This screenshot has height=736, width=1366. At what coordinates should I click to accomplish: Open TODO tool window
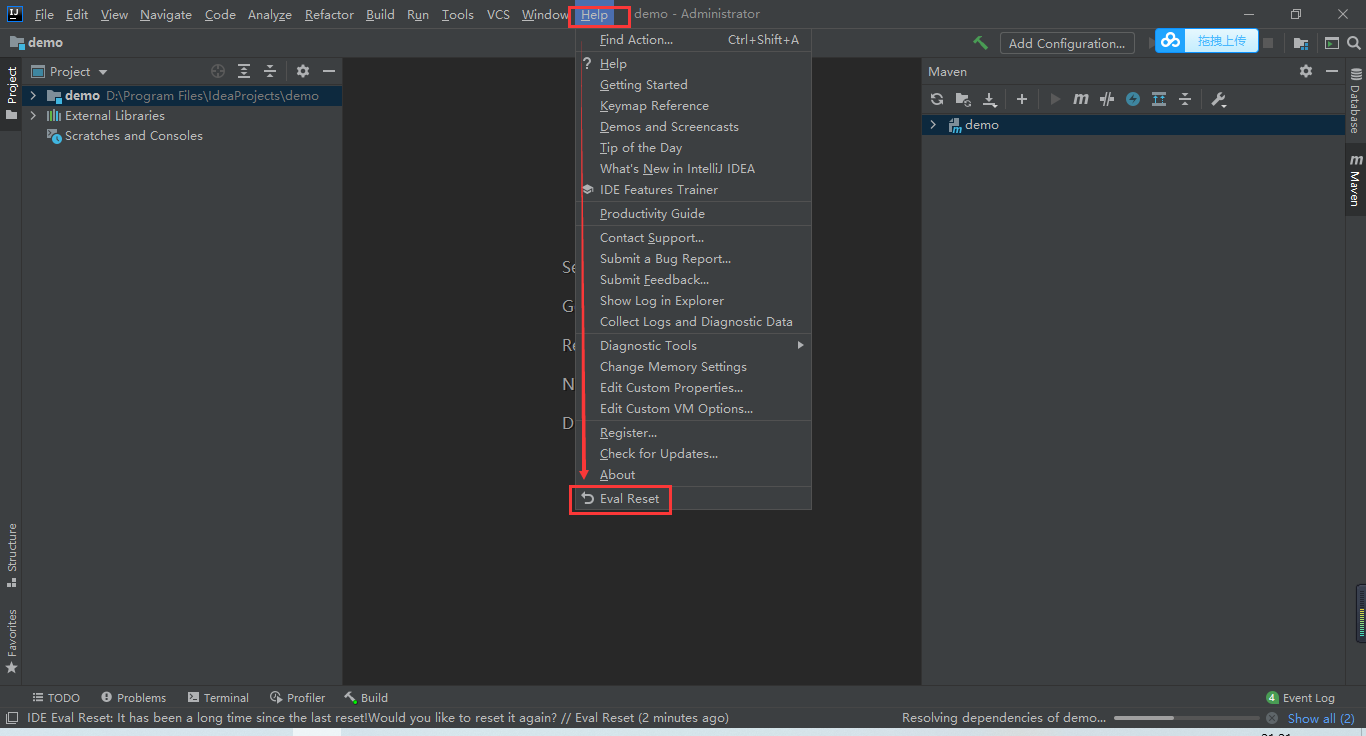(56, 698)
